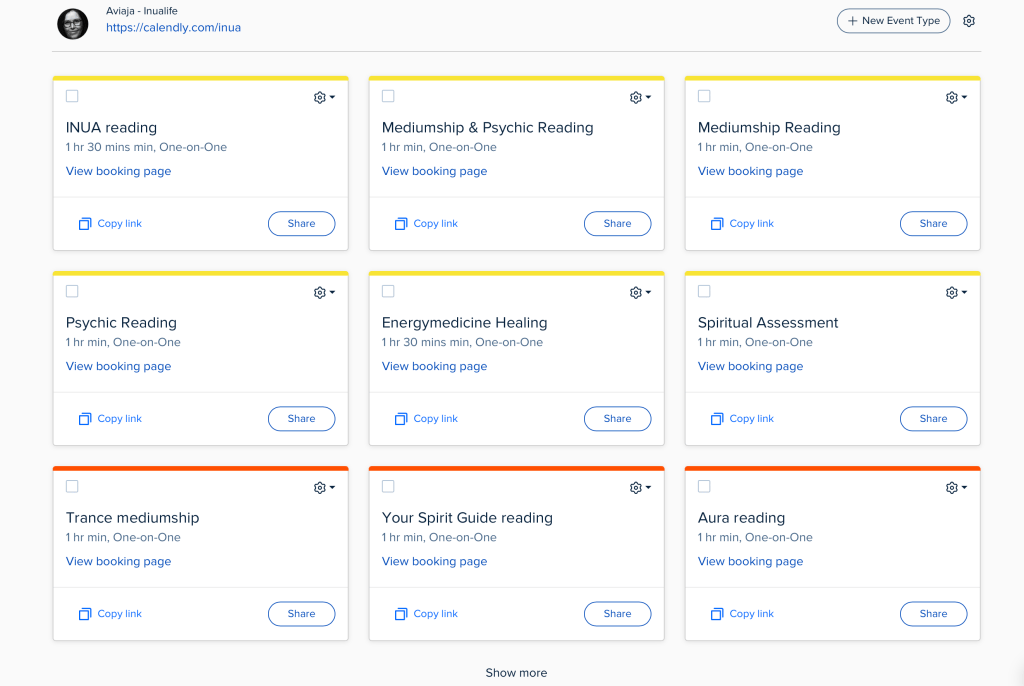Screen dimensions: 1024x686
Task: Open gear dropdown on Mediumship & Psychic Reading
Action: tap(640, 98)
